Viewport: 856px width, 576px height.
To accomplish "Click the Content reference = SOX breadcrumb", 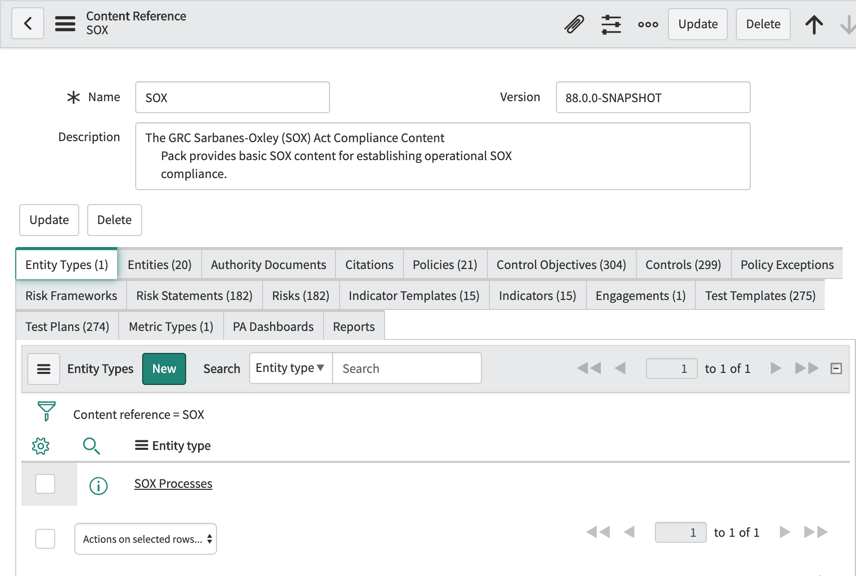I will (x=139, y=415).
